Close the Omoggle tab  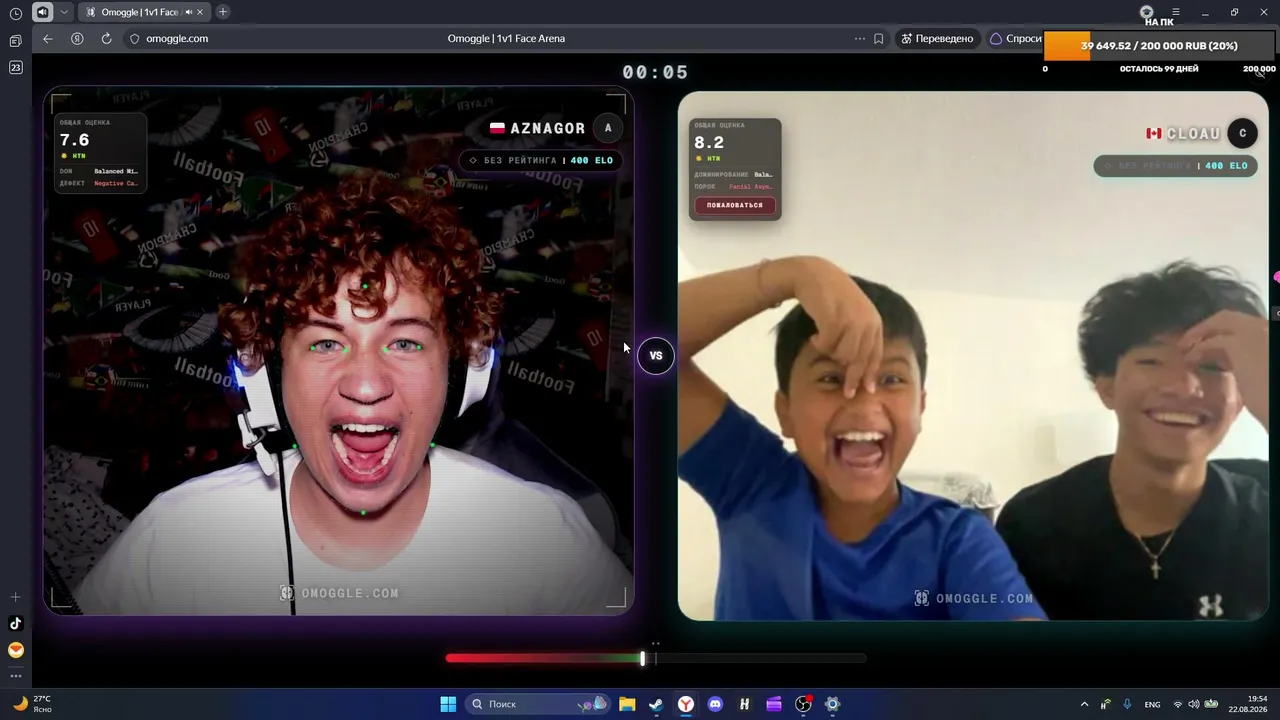[x=201, y=12]
